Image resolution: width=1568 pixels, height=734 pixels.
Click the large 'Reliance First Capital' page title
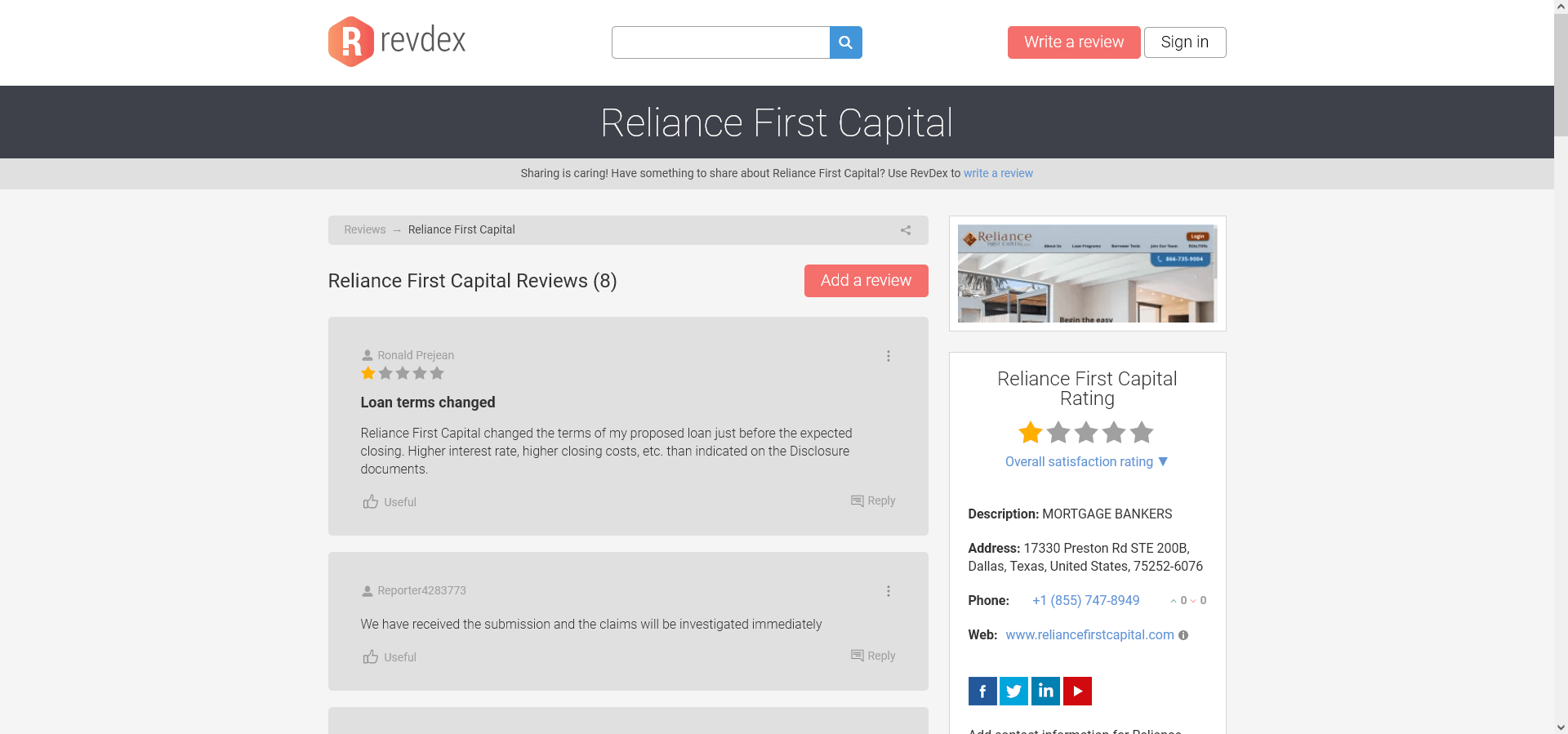[777, 123]
